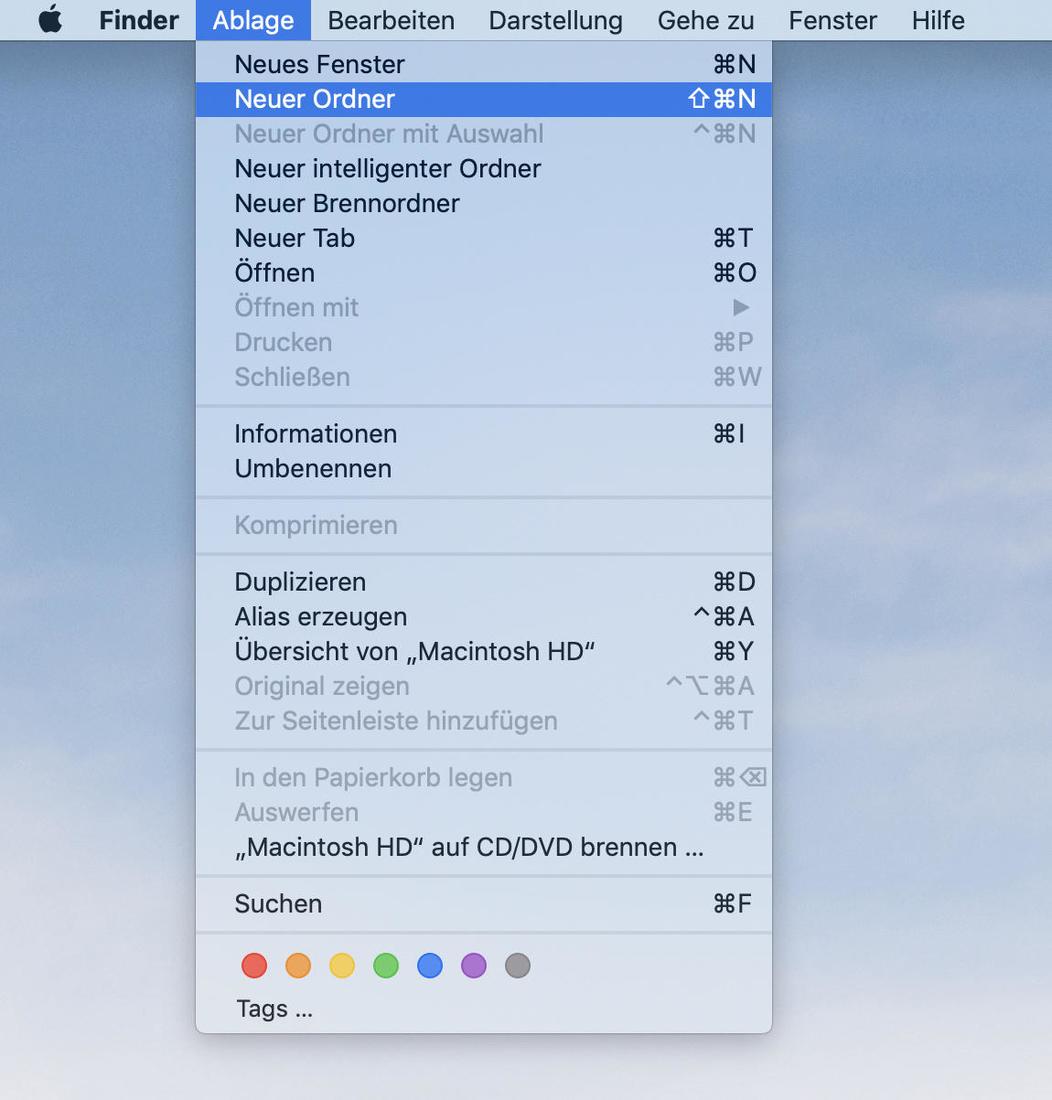Open the Hilfe menu

938,20
